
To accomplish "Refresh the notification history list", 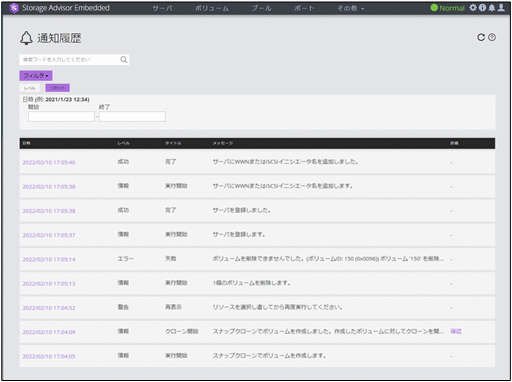I will (481, 37).
